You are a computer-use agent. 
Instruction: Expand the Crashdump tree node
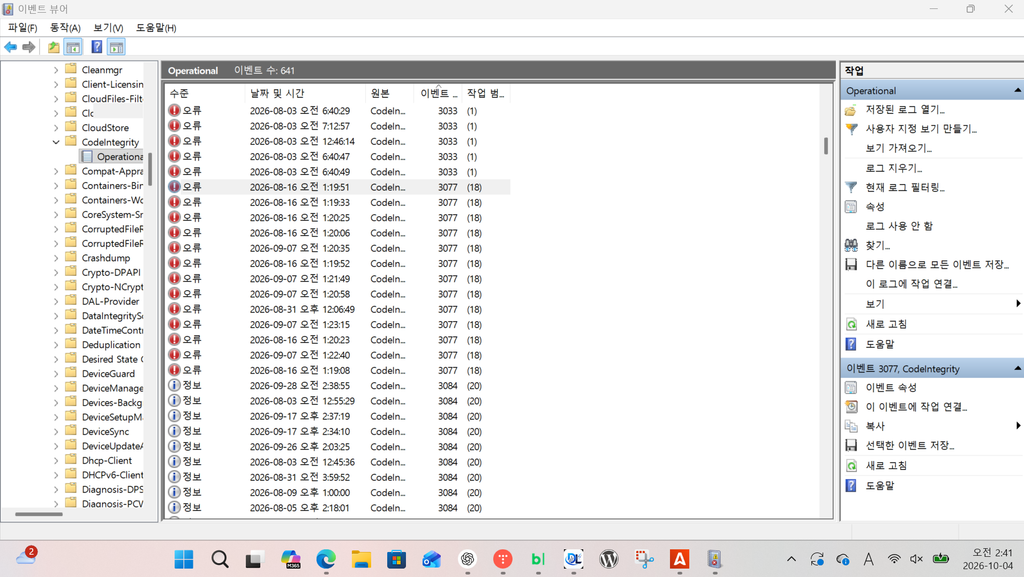pyautogui.click(x=56, y=258)
